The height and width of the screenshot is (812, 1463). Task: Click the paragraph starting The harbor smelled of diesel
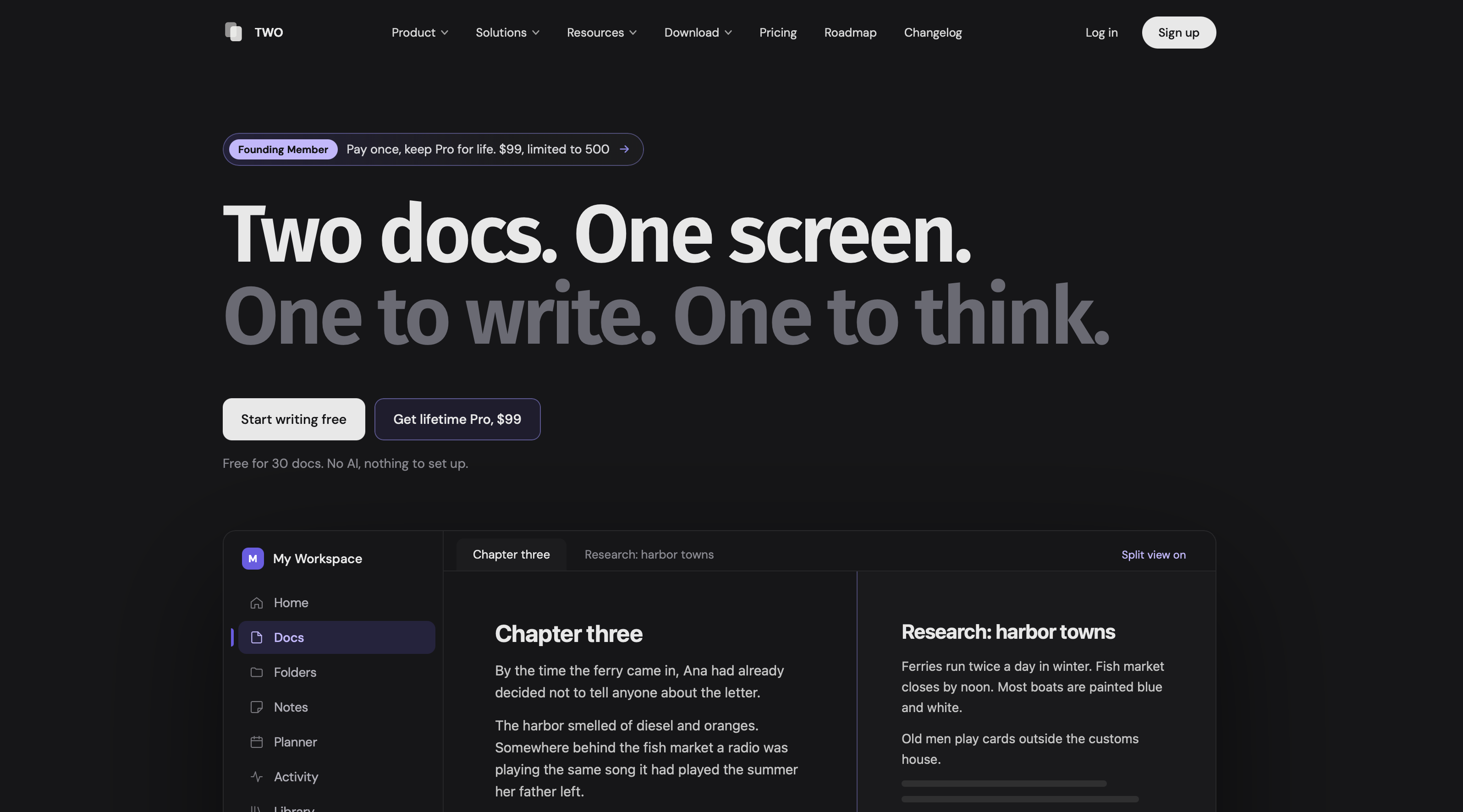646,758
